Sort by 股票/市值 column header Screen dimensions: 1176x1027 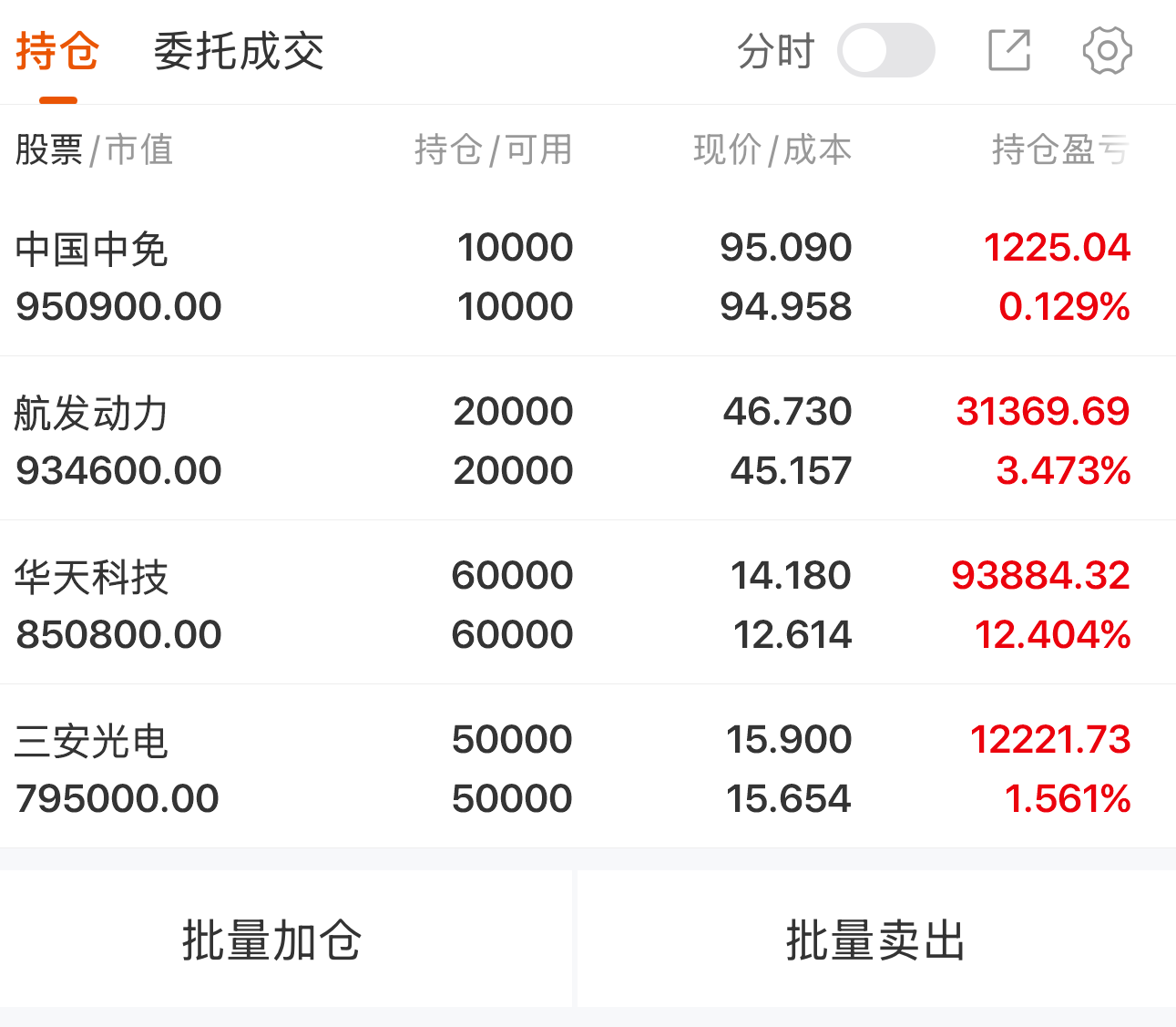[94, 149]
